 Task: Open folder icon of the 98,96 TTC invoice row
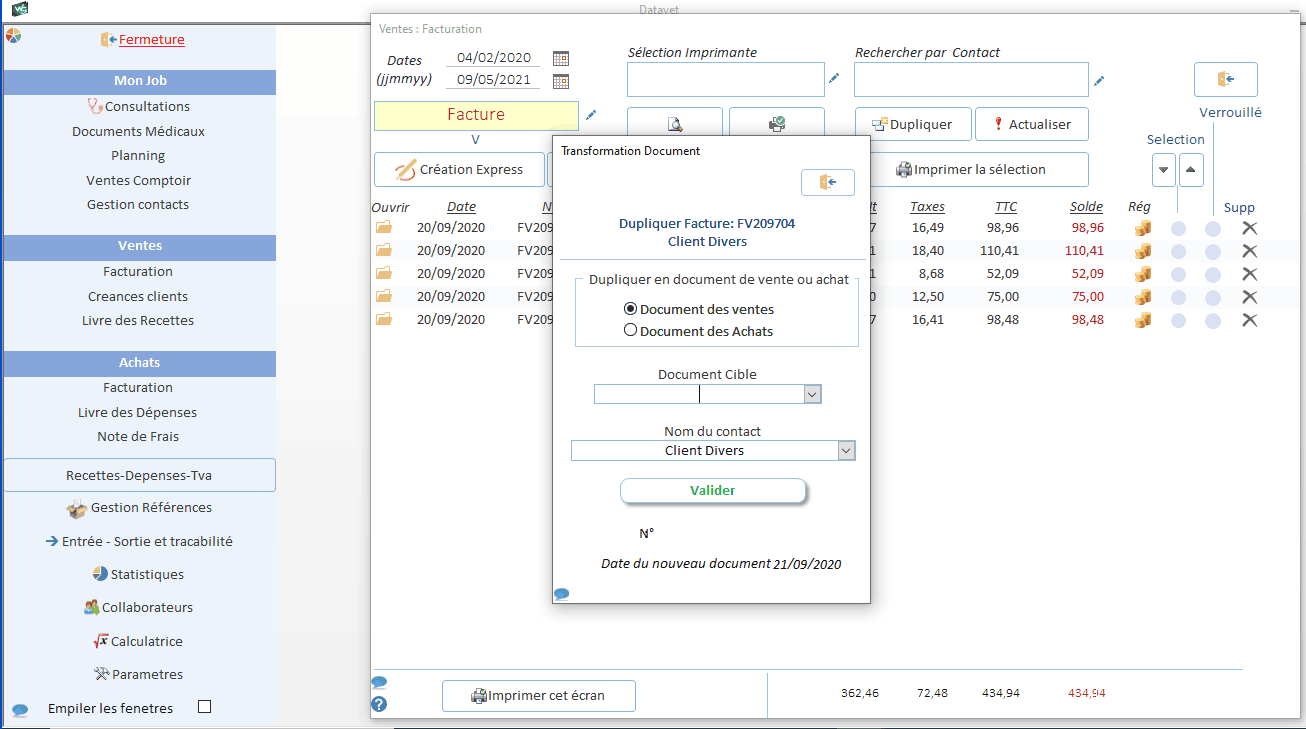(x=384, y=227)
